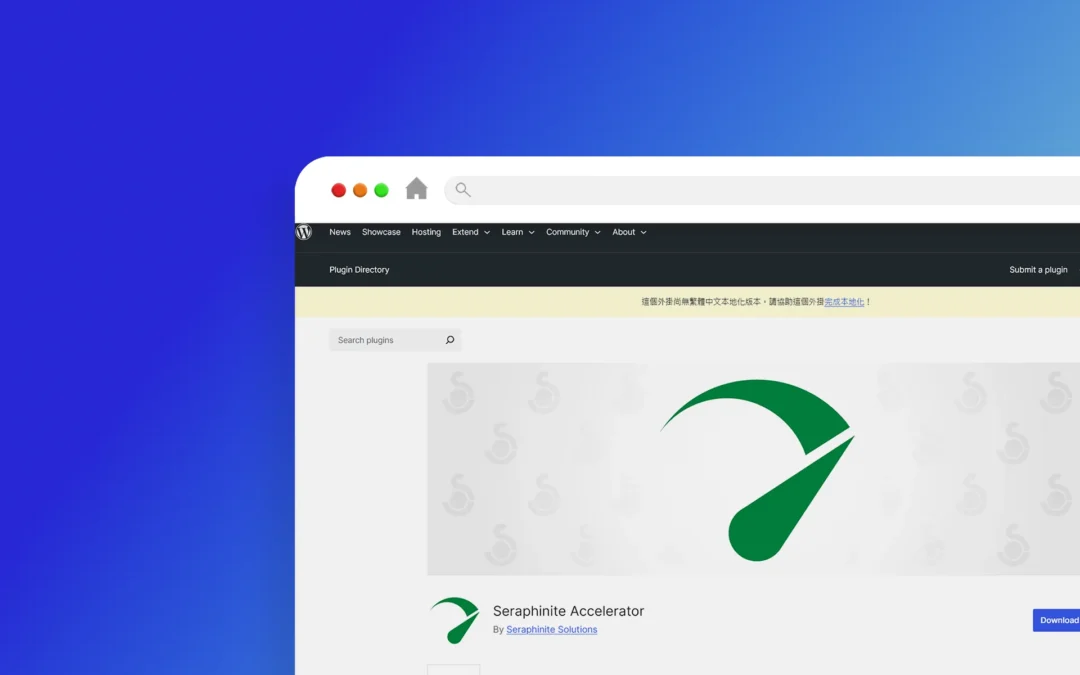Click the search plugins magnifier icon
This screenshot has height=675, width=1080.
[x=450, y=340]
